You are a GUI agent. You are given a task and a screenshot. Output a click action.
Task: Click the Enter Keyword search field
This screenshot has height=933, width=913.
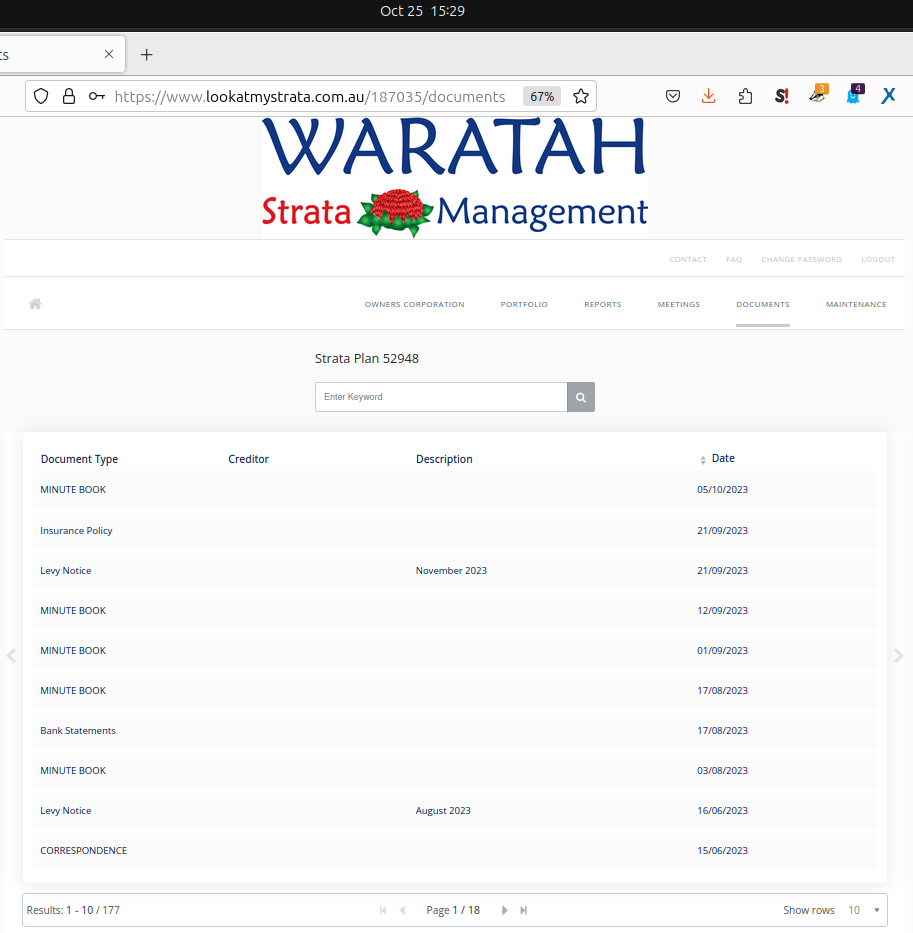tap(441, 397)
